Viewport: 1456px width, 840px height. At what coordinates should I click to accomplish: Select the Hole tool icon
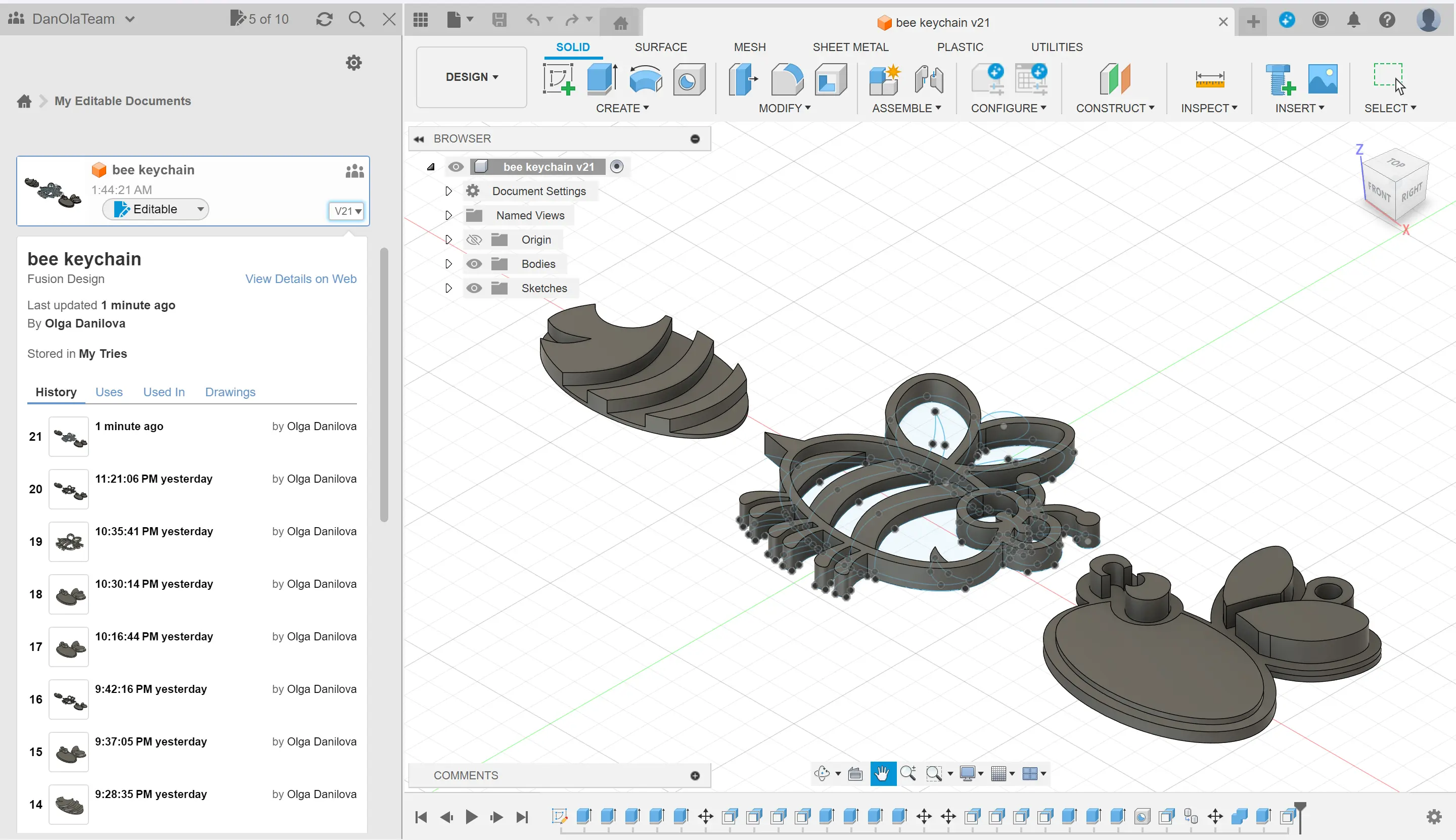tap(689, 79)
